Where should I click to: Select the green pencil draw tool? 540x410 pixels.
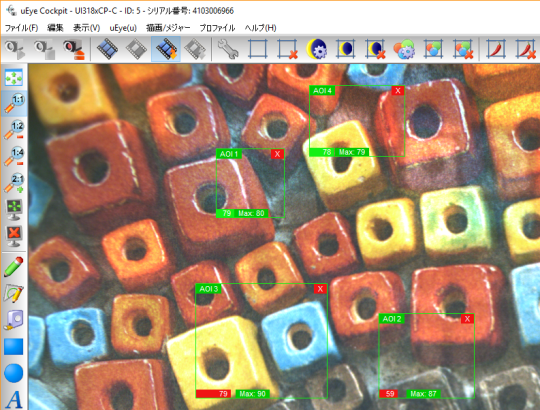pos(14,266)
